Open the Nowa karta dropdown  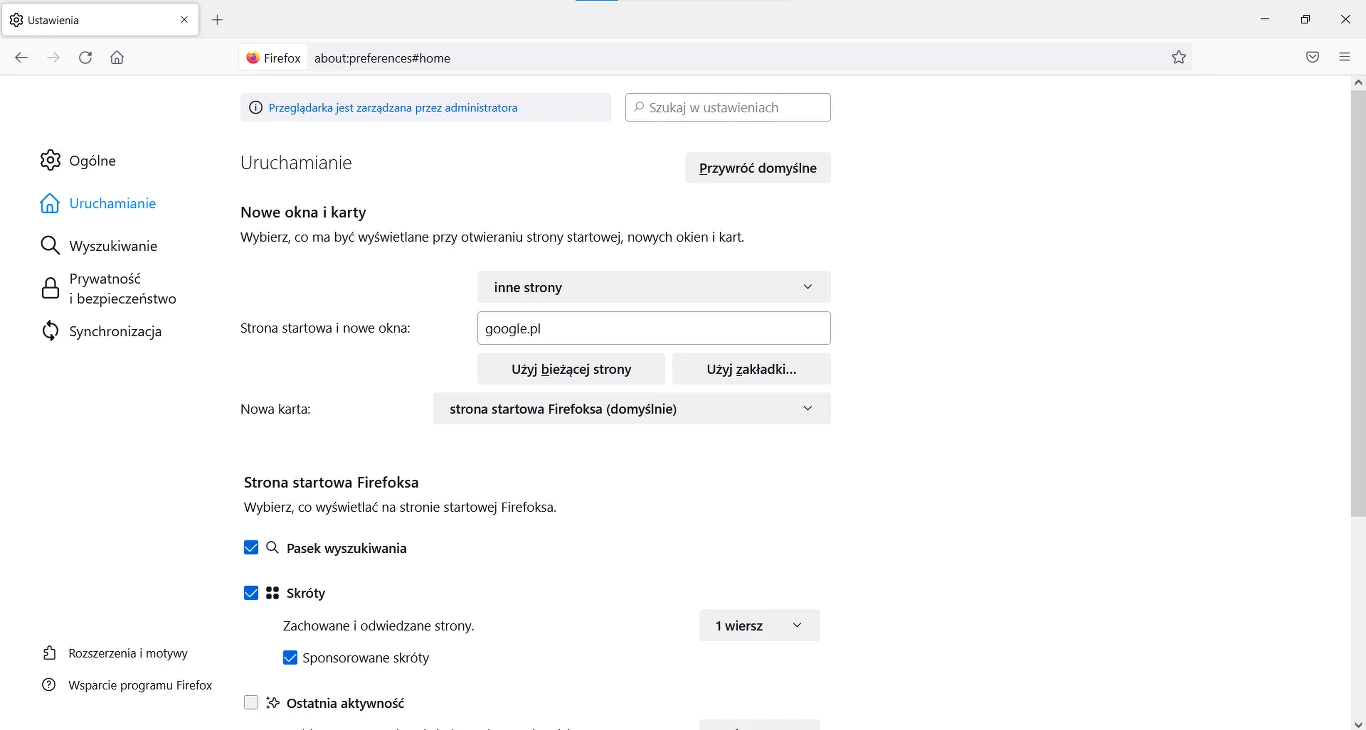pos(631,409)
